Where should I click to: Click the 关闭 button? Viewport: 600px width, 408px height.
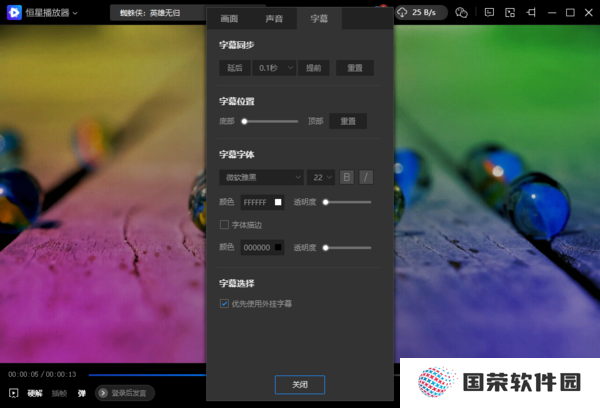(x=300, y=385)
